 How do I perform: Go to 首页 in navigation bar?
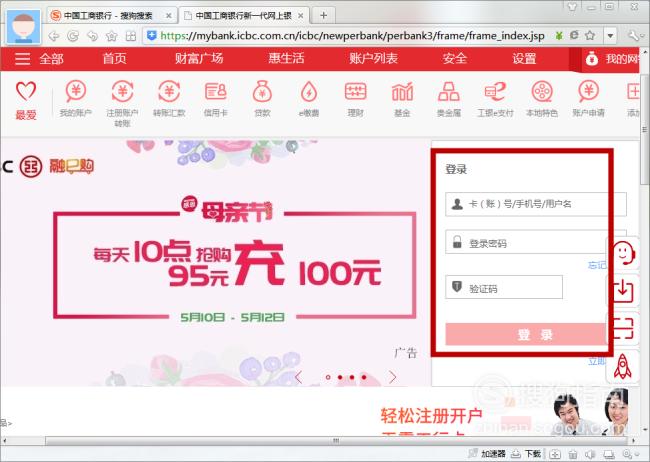click(x=114, y=58)
